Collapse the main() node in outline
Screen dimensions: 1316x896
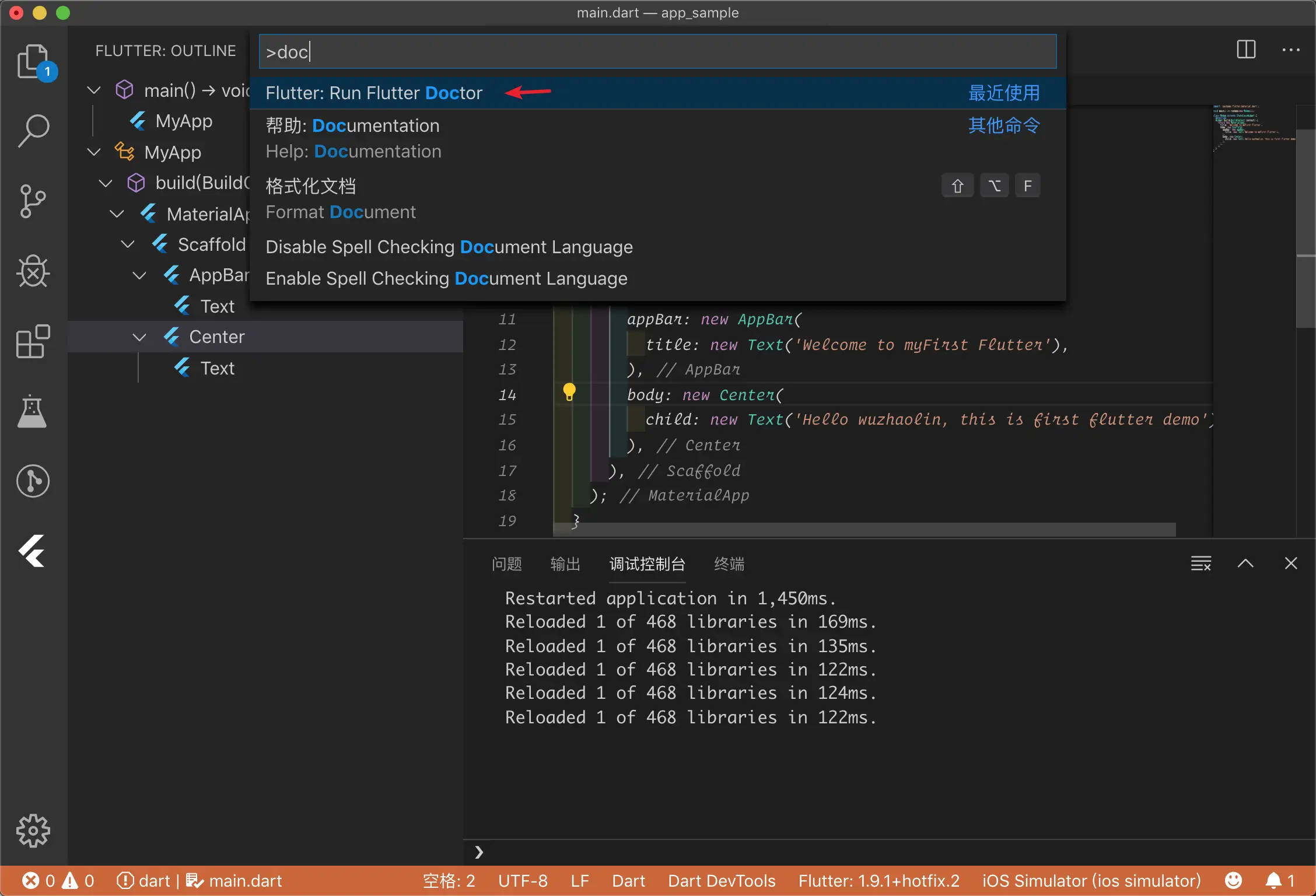(94, 90)
